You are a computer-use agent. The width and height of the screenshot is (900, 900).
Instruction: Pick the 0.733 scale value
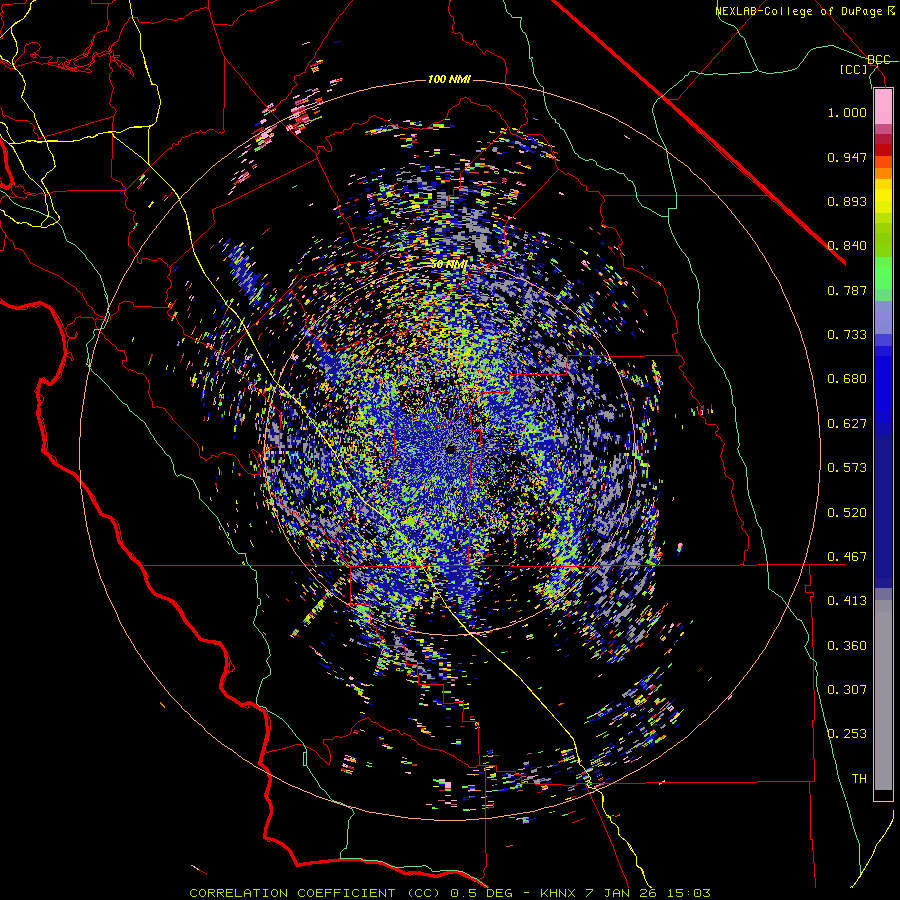pos(847,335)
